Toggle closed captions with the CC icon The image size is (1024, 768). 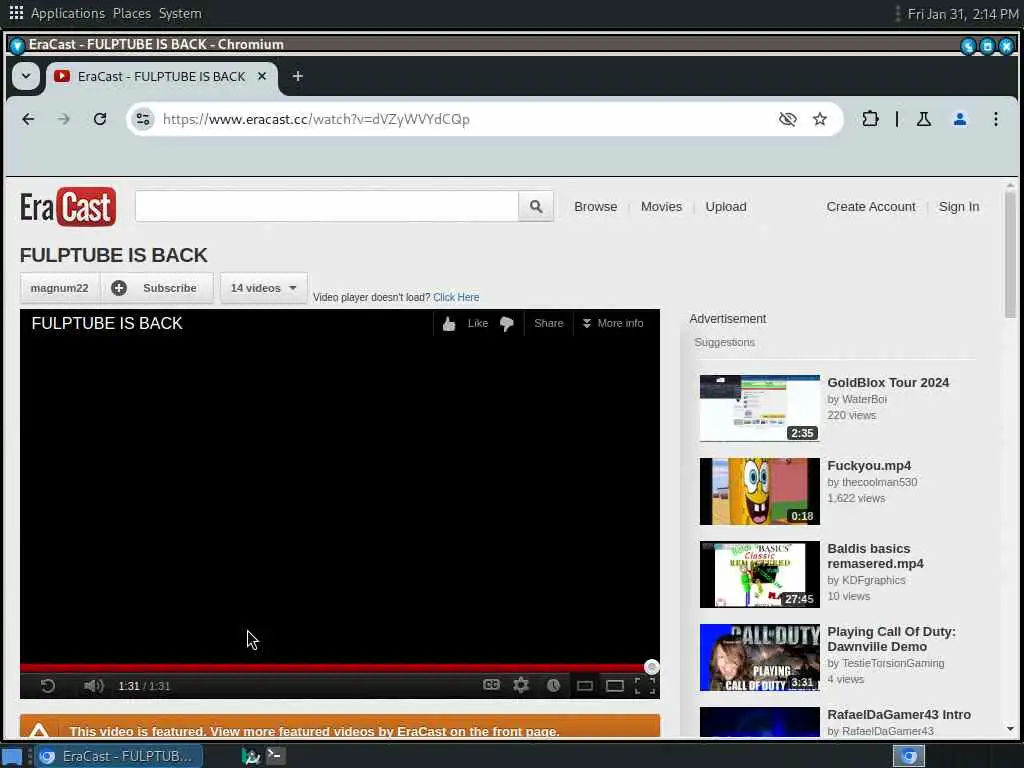click(x=491, y=684)
